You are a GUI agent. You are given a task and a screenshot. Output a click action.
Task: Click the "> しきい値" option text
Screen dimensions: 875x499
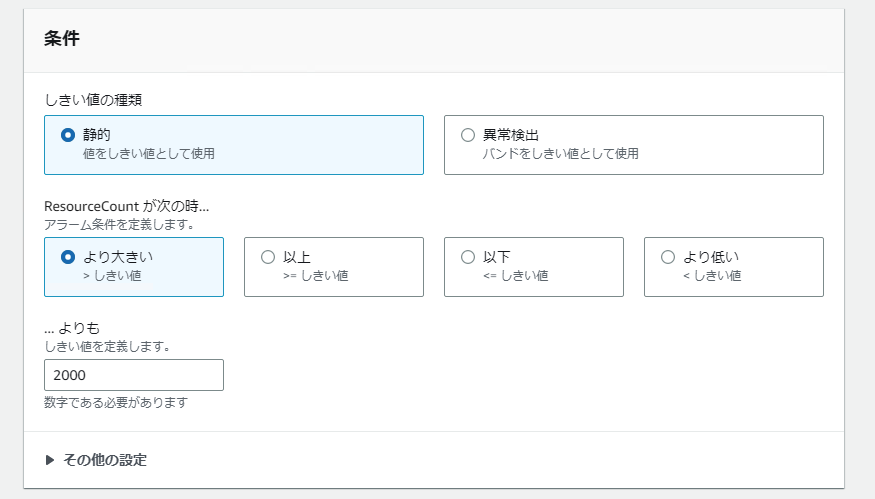(x=112, y=275)
